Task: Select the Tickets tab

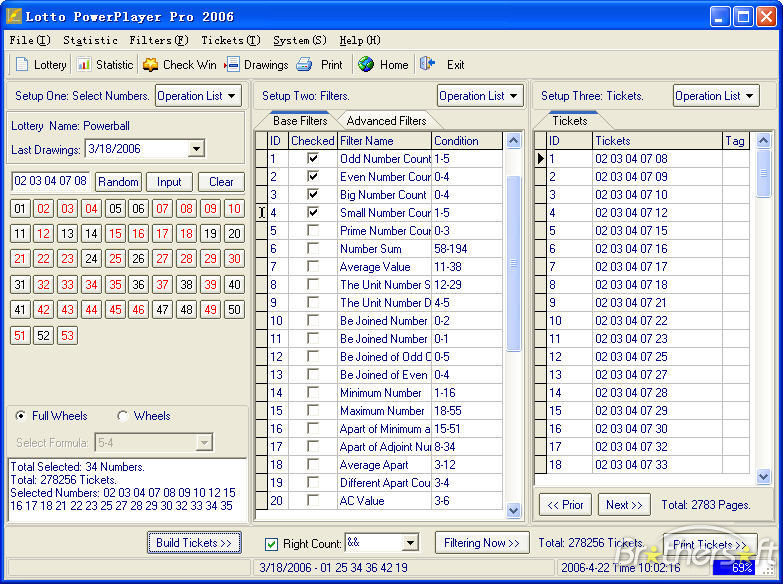Action: point(570,121)
